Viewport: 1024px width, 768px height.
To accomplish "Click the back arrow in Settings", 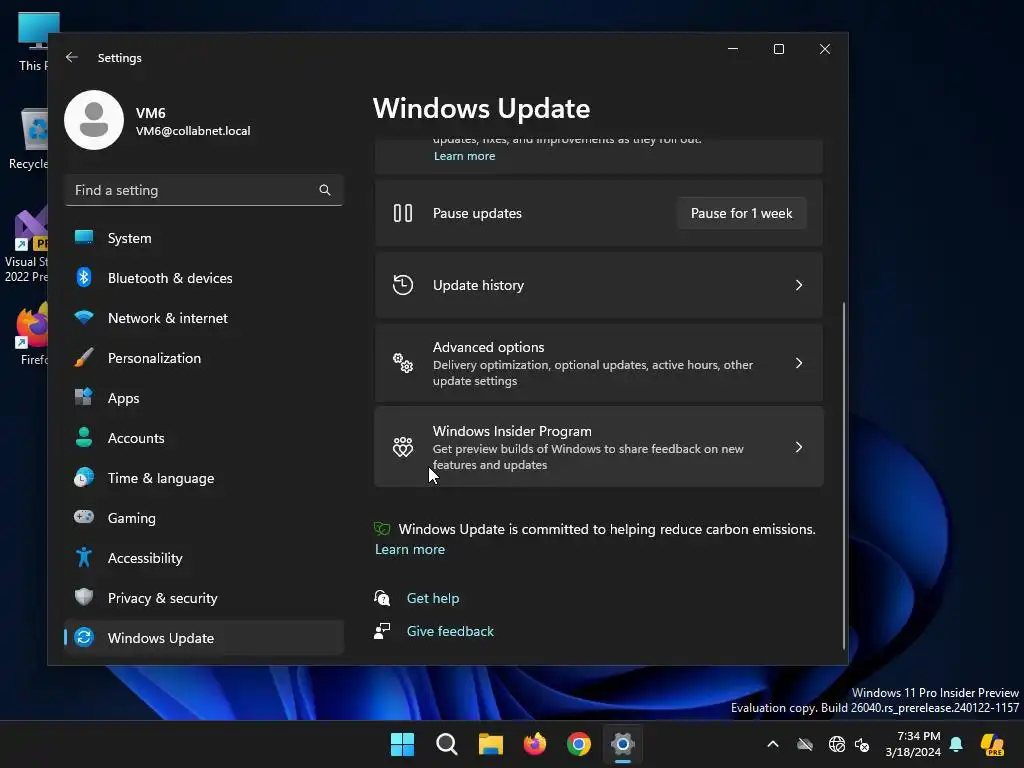I will coord(72,57).
